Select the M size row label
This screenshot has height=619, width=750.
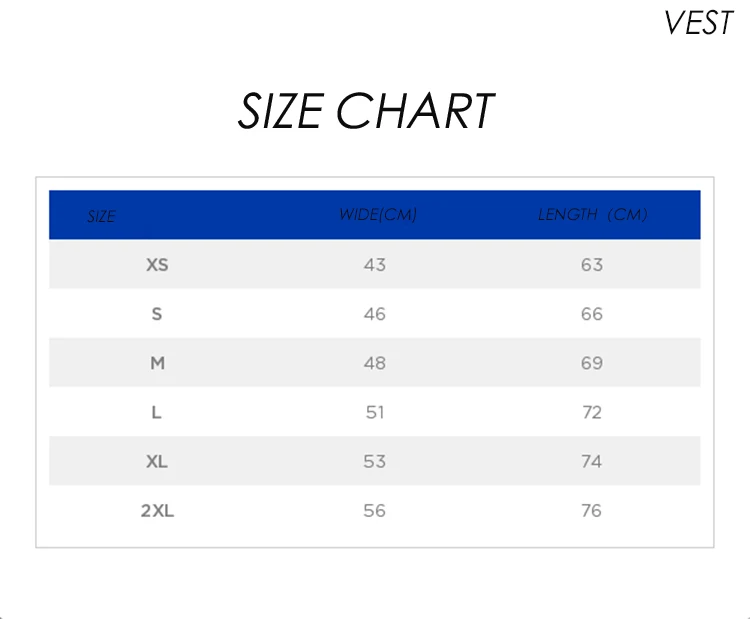click(157, 363)
